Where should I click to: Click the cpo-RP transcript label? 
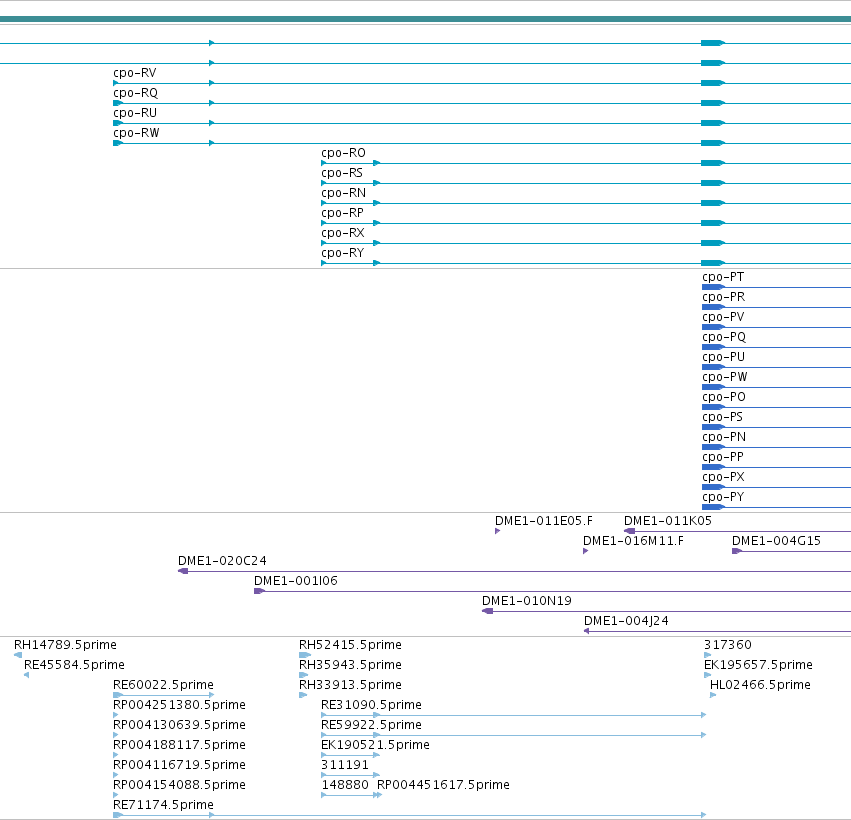tap(342, 213)
